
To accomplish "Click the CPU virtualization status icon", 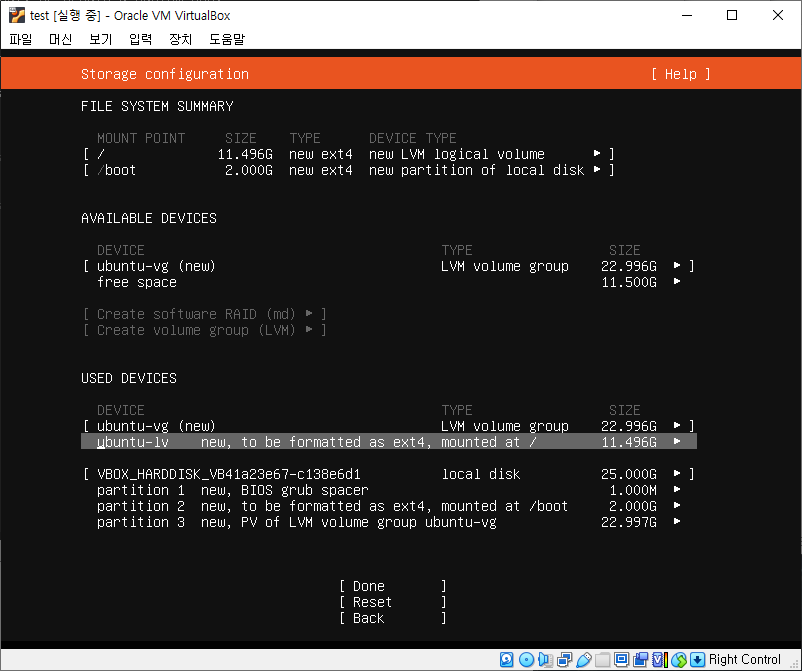I will pyautogui.click(x=659, y=659).
